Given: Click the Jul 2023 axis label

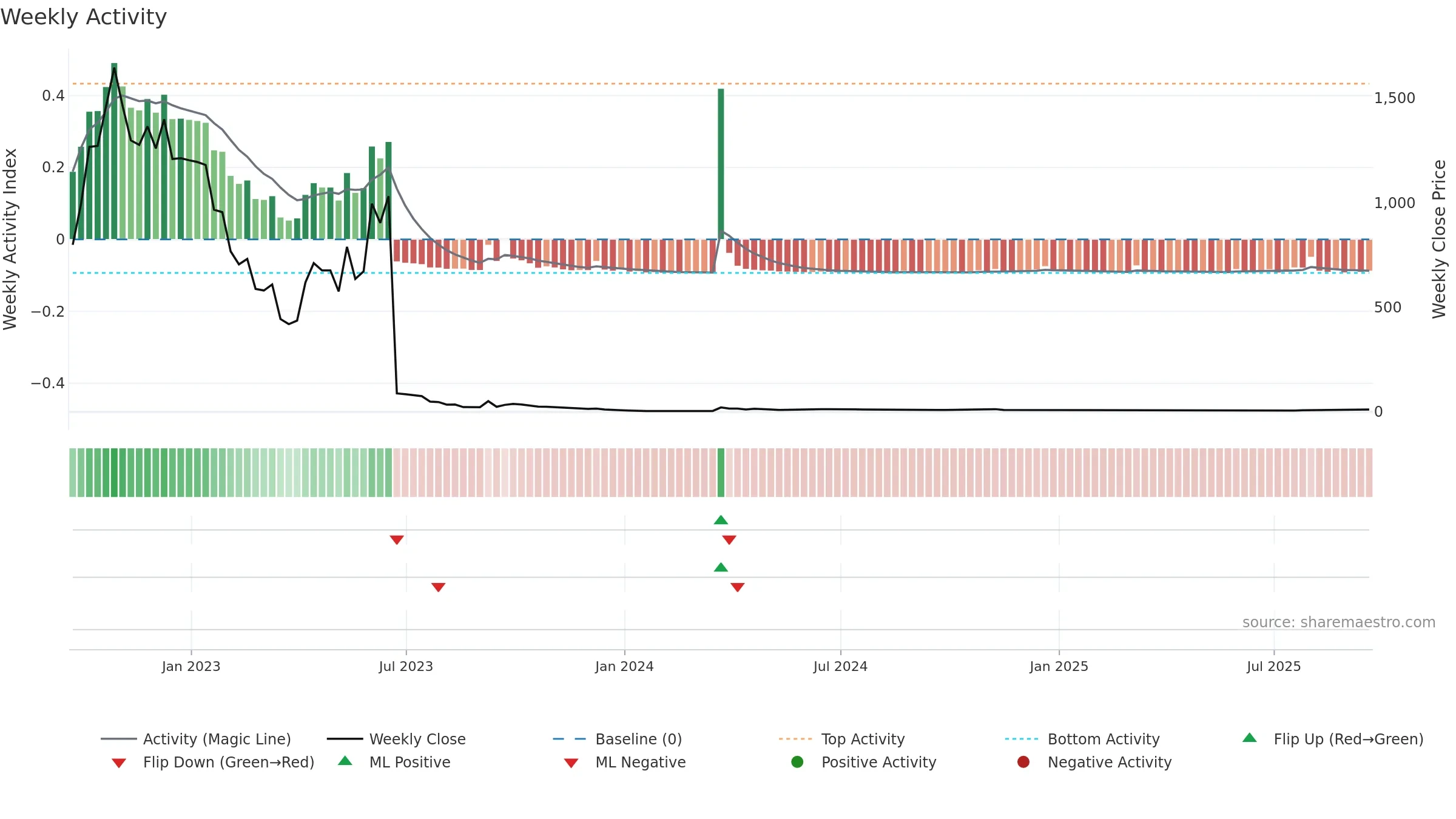Looking at the screenshot, I should pos(406,667).
